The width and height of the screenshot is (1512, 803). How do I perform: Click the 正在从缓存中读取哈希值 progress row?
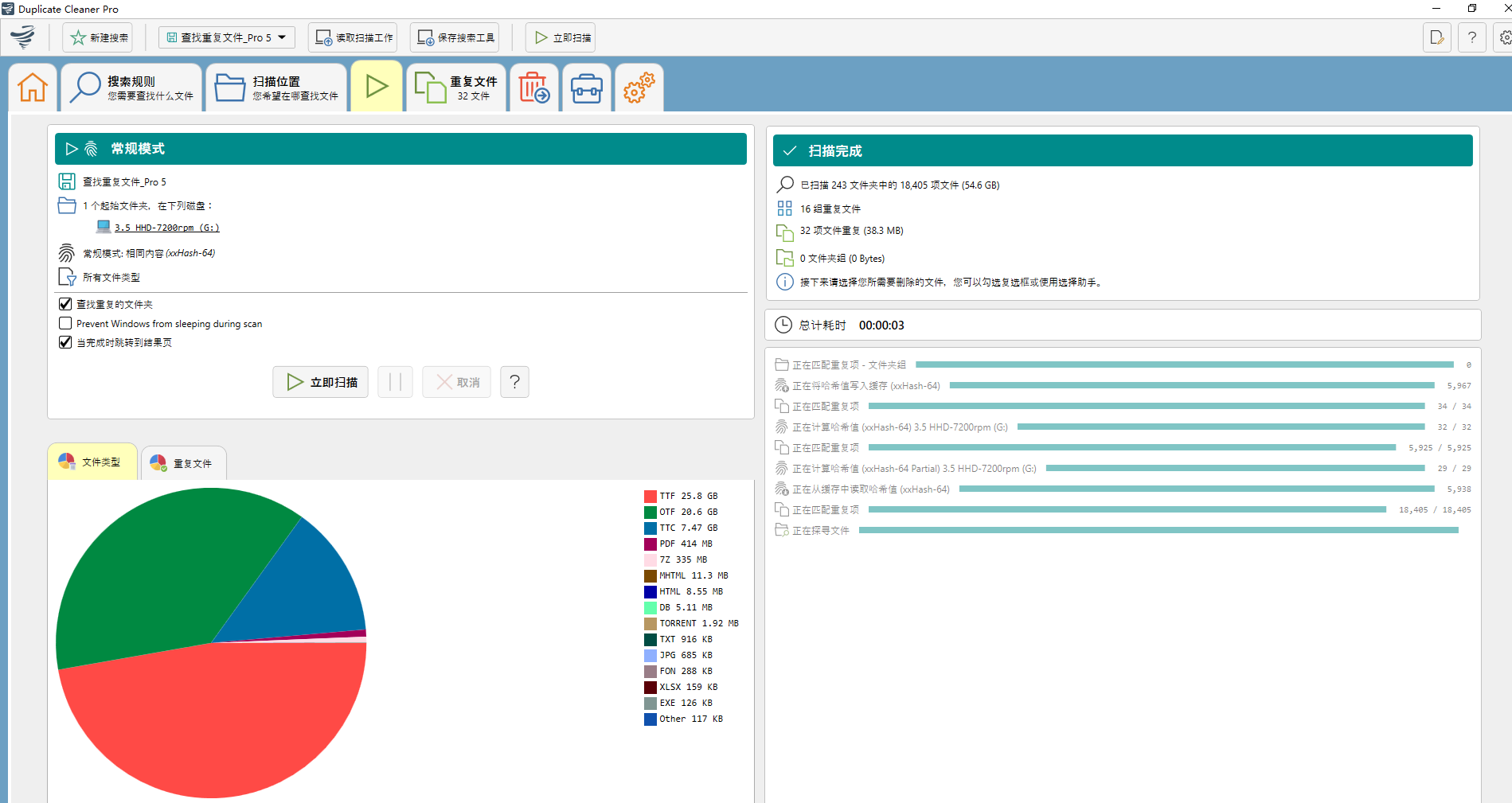[x=1123, y=489]
